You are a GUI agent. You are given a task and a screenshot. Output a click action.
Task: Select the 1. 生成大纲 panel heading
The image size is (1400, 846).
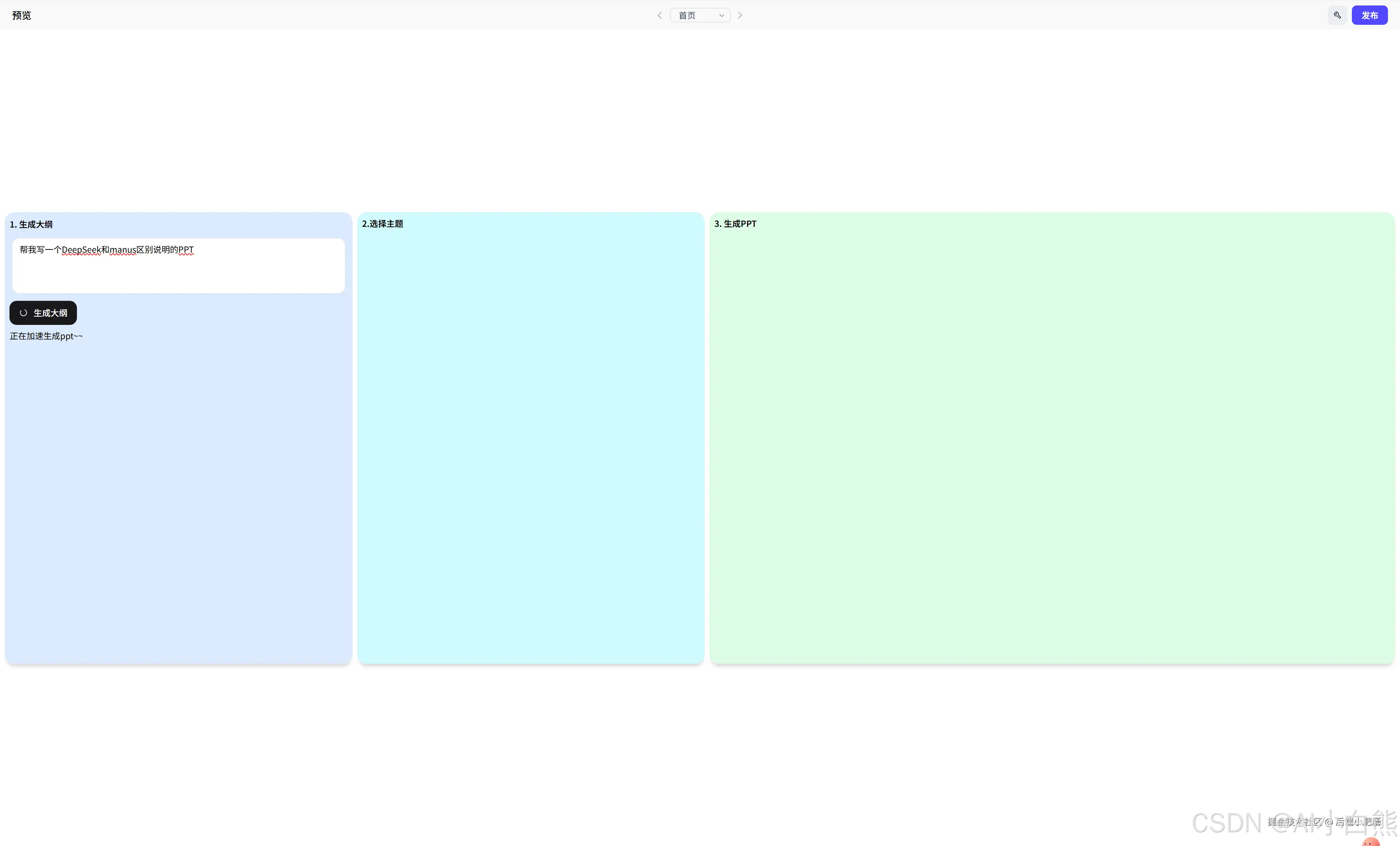(x=31, y=224)
